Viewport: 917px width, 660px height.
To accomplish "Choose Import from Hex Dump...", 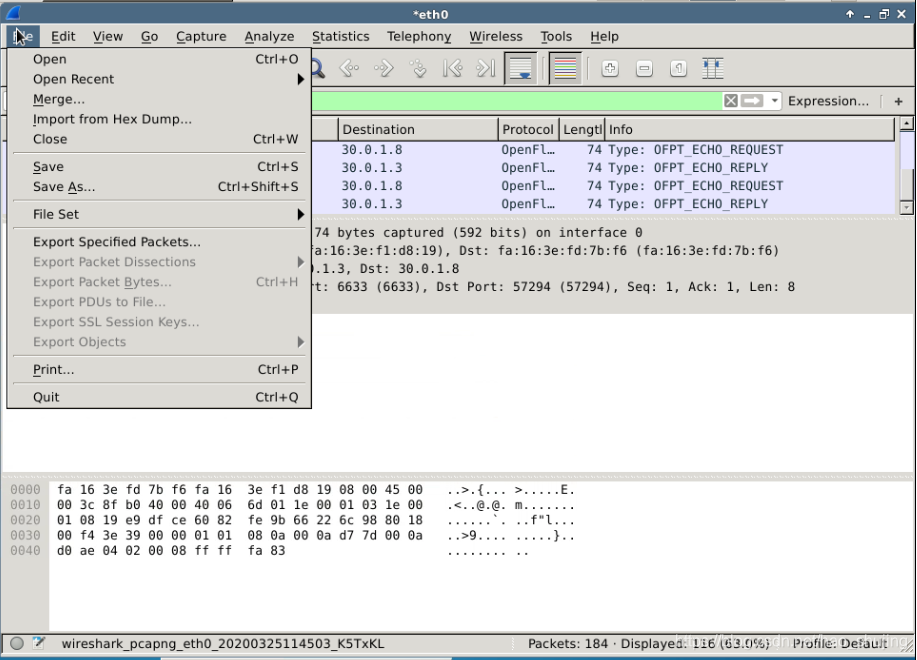I will click(x=159, y=119).
